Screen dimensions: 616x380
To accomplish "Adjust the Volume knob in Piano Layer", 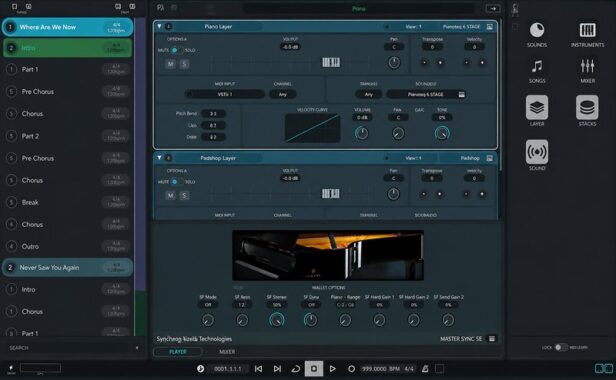I will pos(362,133).
